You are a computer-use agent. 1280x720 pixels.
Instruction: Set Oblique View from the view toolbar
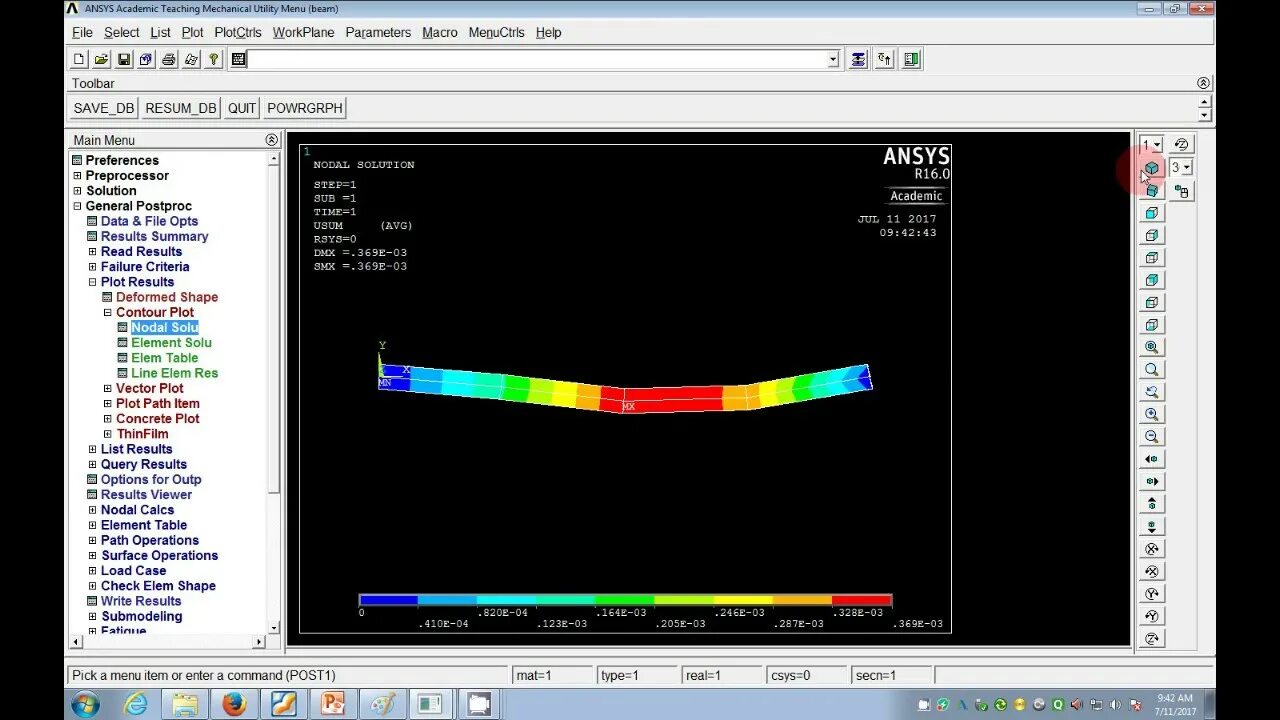(1152, 190)
